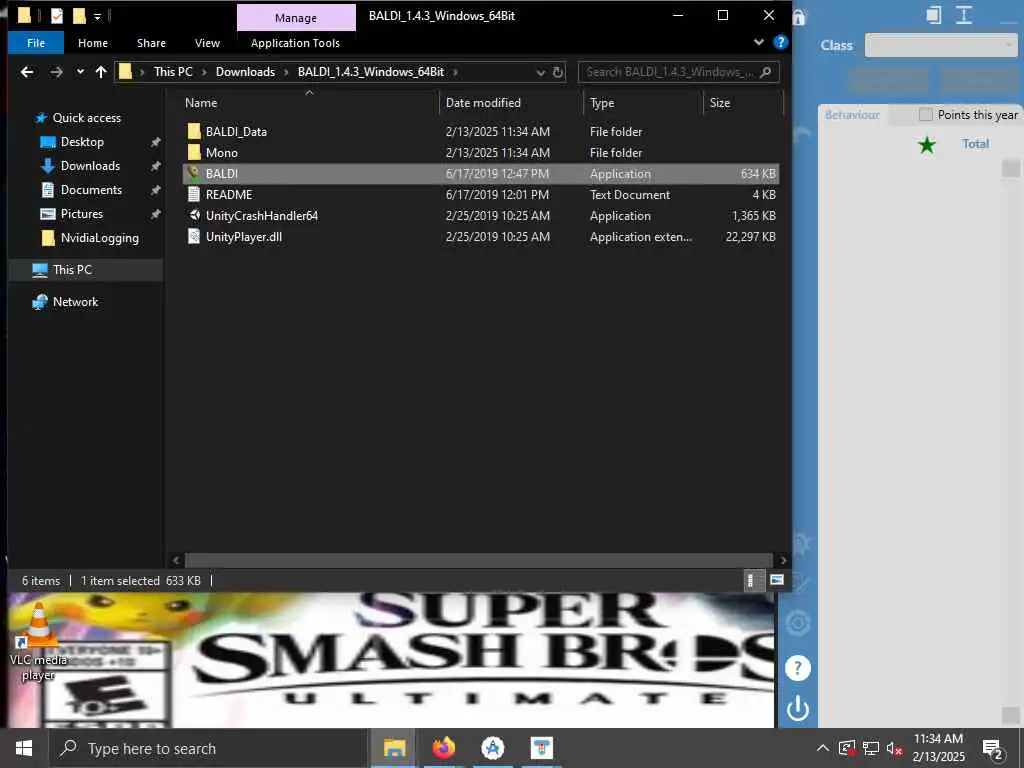The height and width of the screenshot is (768, 1024).
Task: Sort by the Size column header
Action: click(720, 103)
